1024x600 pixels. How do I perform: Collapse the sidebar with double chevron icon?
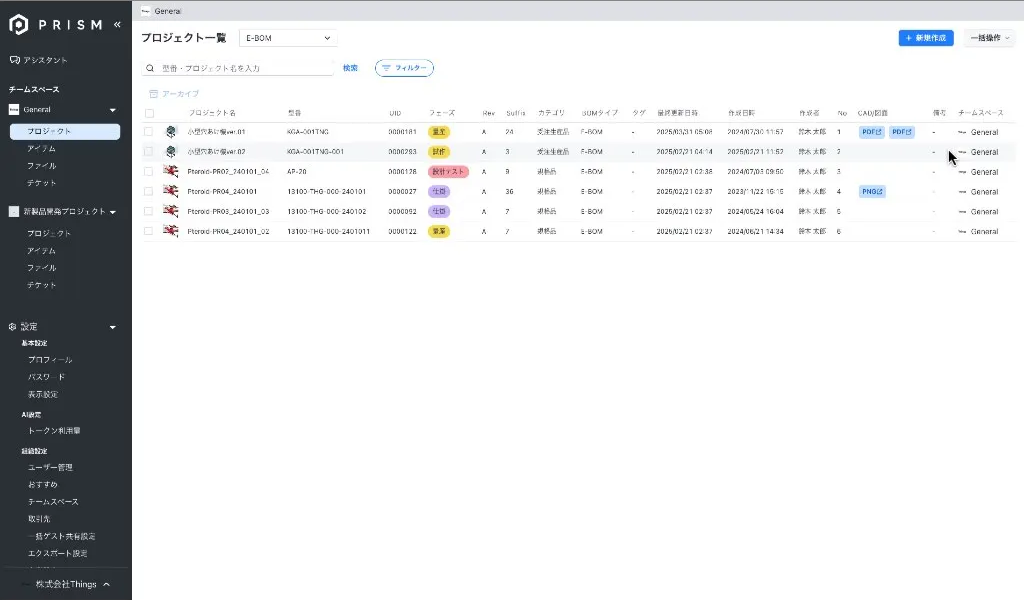(x=118, y=23)
